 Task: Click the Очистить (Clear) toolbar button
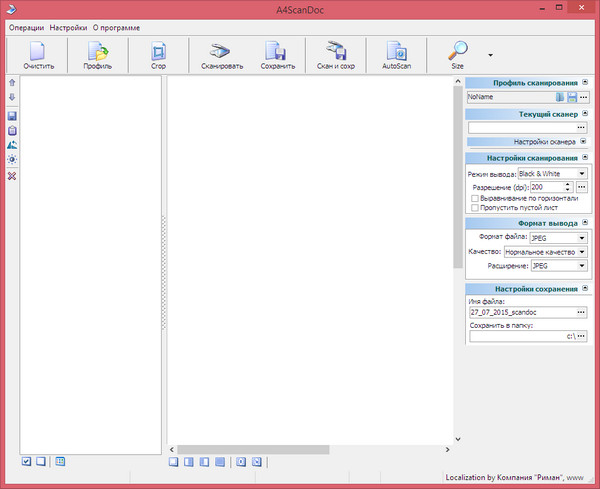tap(38, 55)
